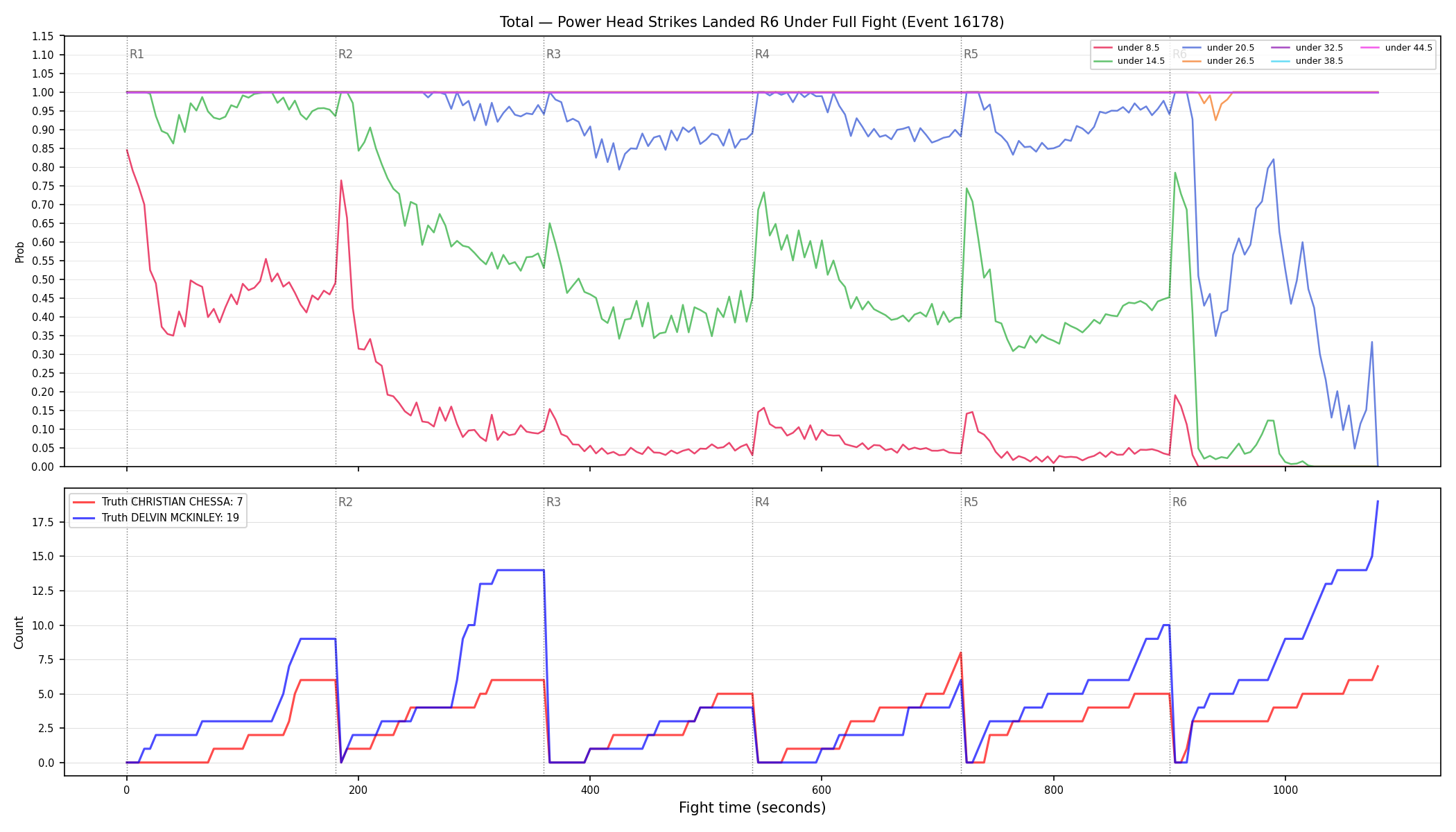
Task: Click the 'under 8.5' legend entry
Action: pyautogui.click(x=1127, y=48)
